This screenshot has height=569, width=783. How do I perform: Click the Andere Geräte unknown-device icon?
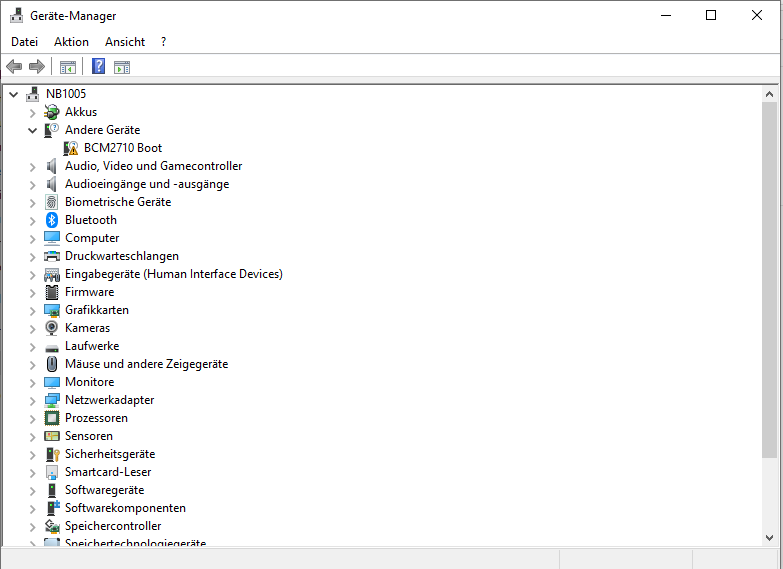point(51,130)
